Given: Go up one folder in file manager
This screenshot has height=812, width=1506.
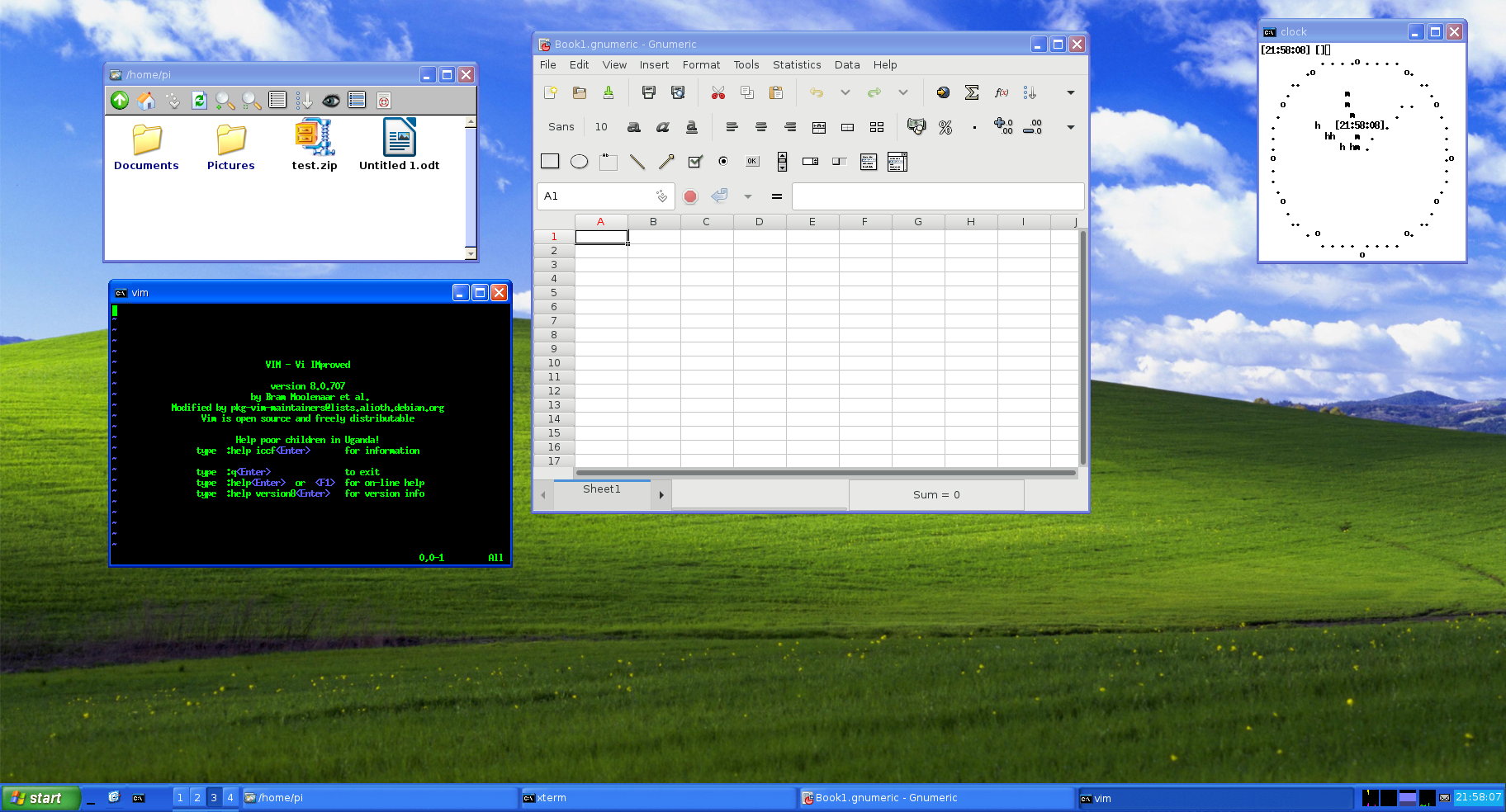Looking at the screenshot, I should point(120,100).
